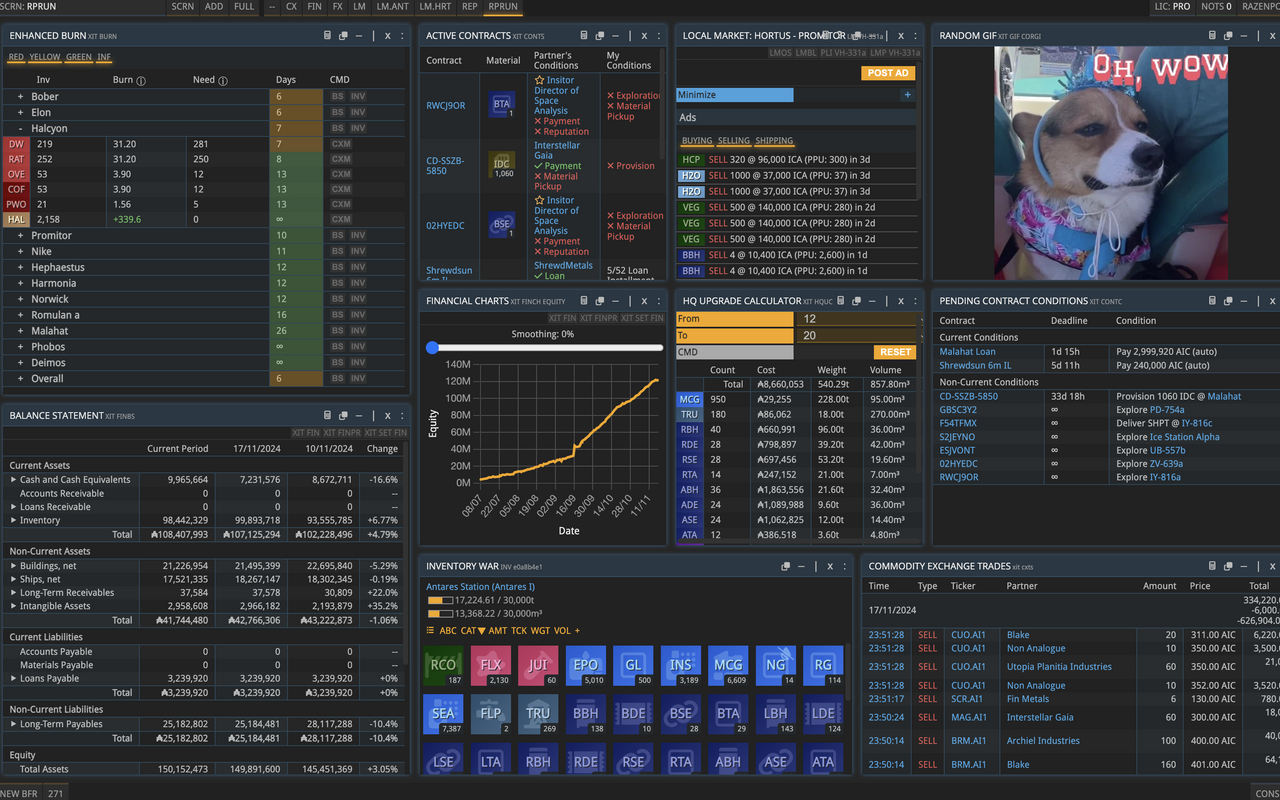Click pop-out window icon on Balance Statement panel
This screenshot has height=800, width=1280.
coord(342,415)
